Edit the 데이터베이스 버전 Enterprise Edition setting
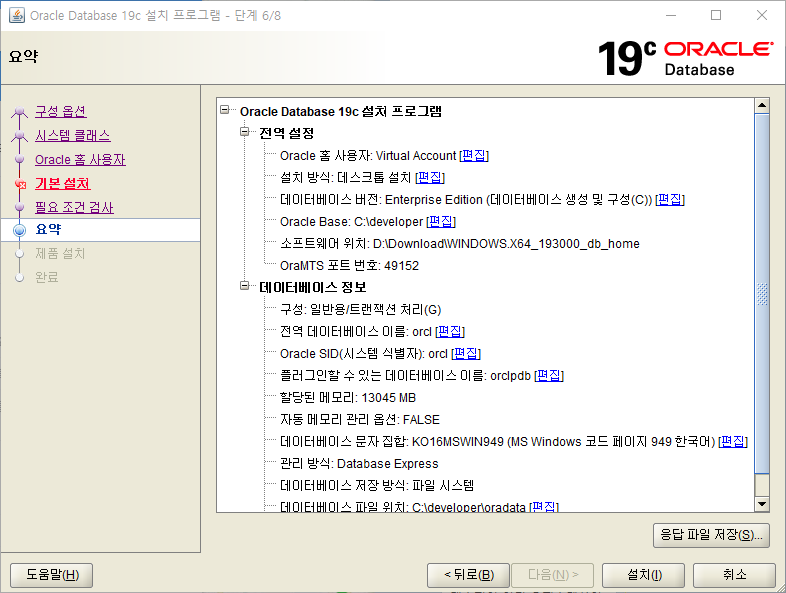Image resolution: width=786 pixels, height=593 pixels. [x=670, y=200]
